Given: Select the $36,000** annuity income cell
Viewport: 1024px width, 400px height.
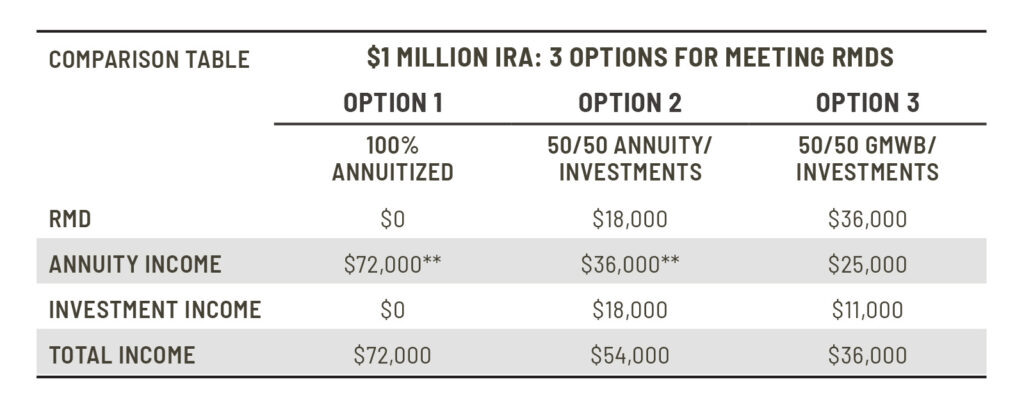Looking at the screenshot, I should (x=629, y=265).
